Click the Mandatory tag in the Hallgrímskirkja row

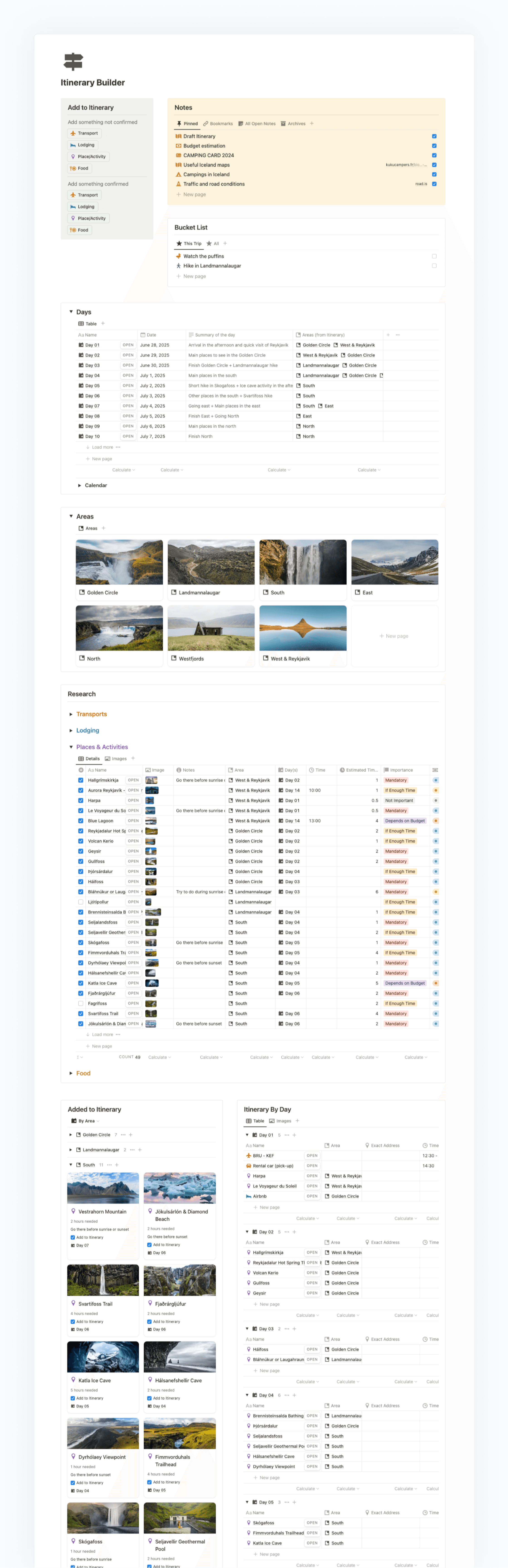coord(396,780)
